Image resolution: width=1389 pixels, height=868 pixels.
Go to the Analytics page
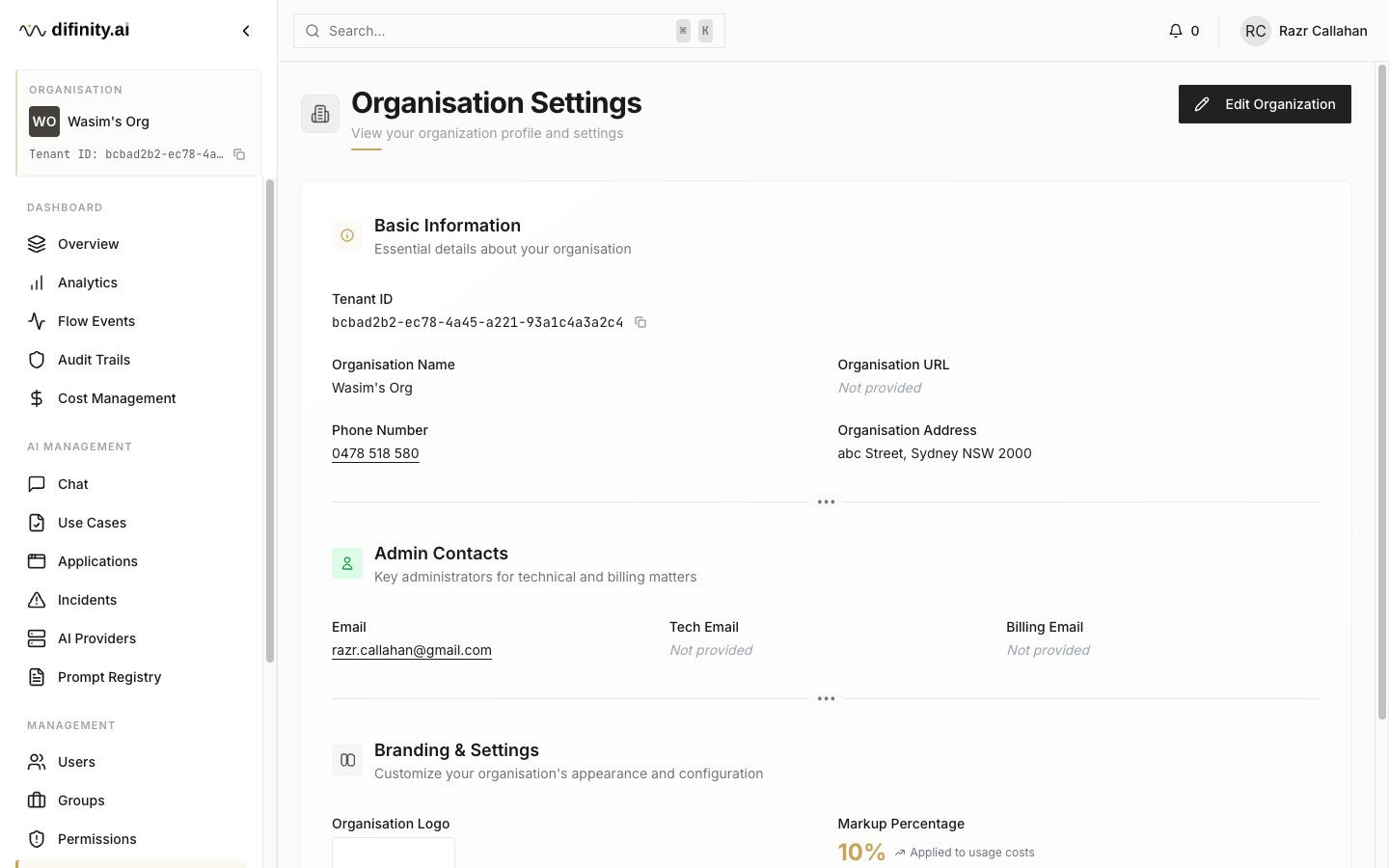[131, 283]
